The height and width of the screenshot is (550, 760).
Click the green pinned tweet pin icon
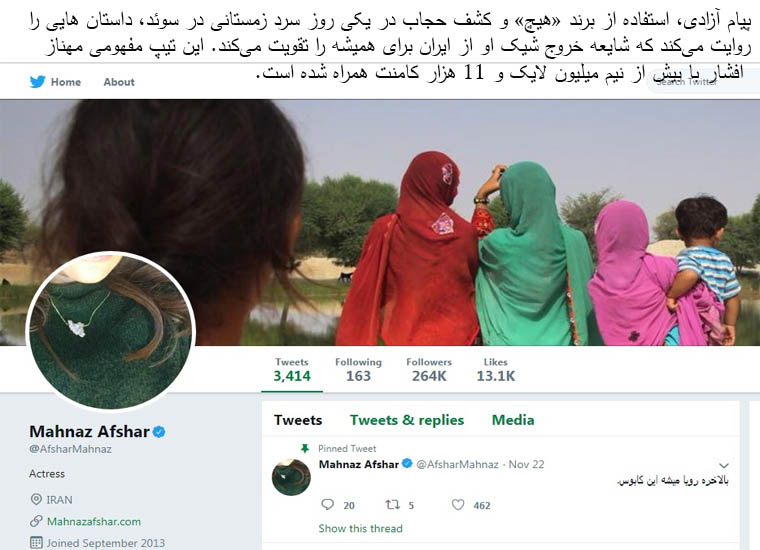tap(304, 448)
